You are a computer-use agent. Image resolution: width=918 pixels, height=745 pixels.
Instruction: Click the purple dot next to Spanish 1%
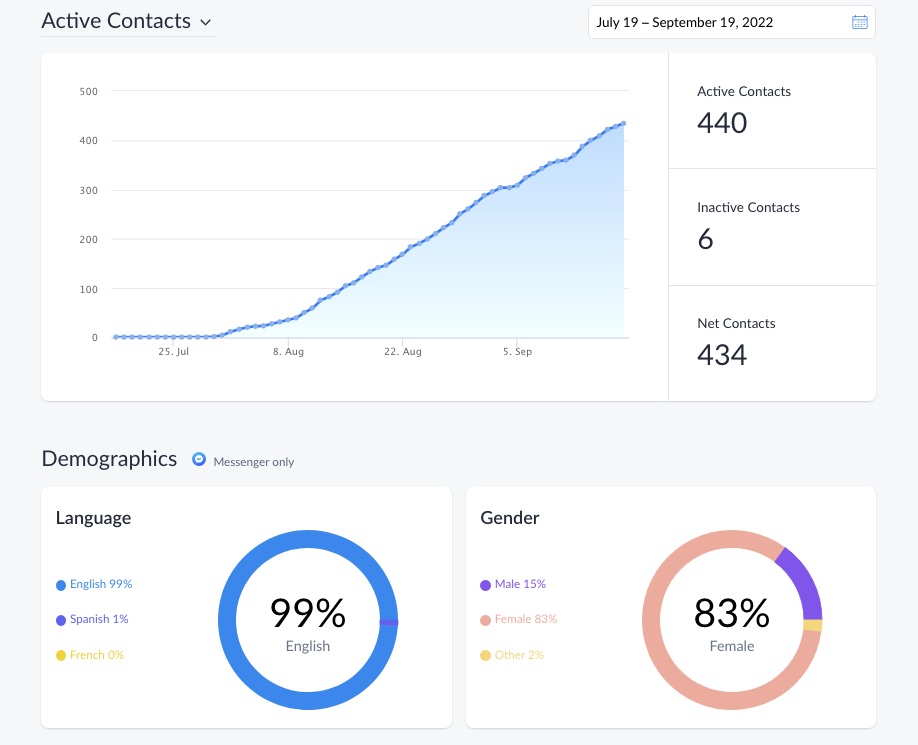pos(61,619)
